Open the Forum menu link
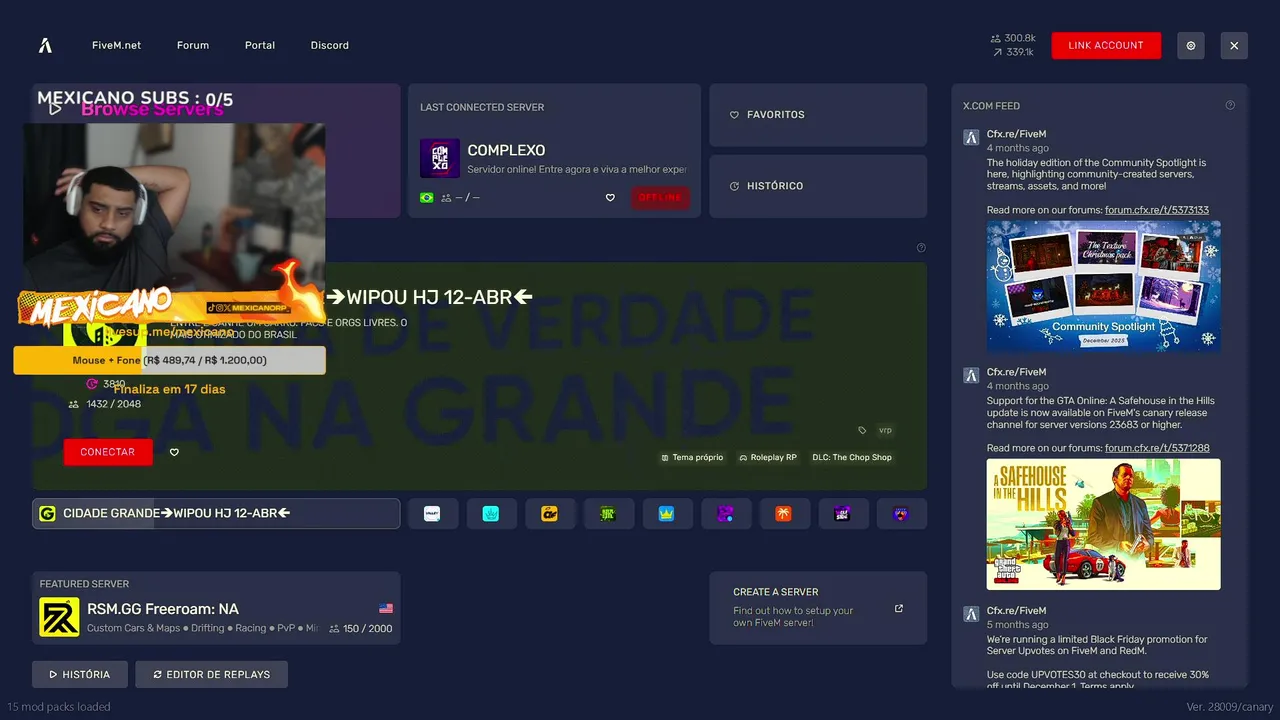This screenshot has width=1280, height=720. (193, 45)
